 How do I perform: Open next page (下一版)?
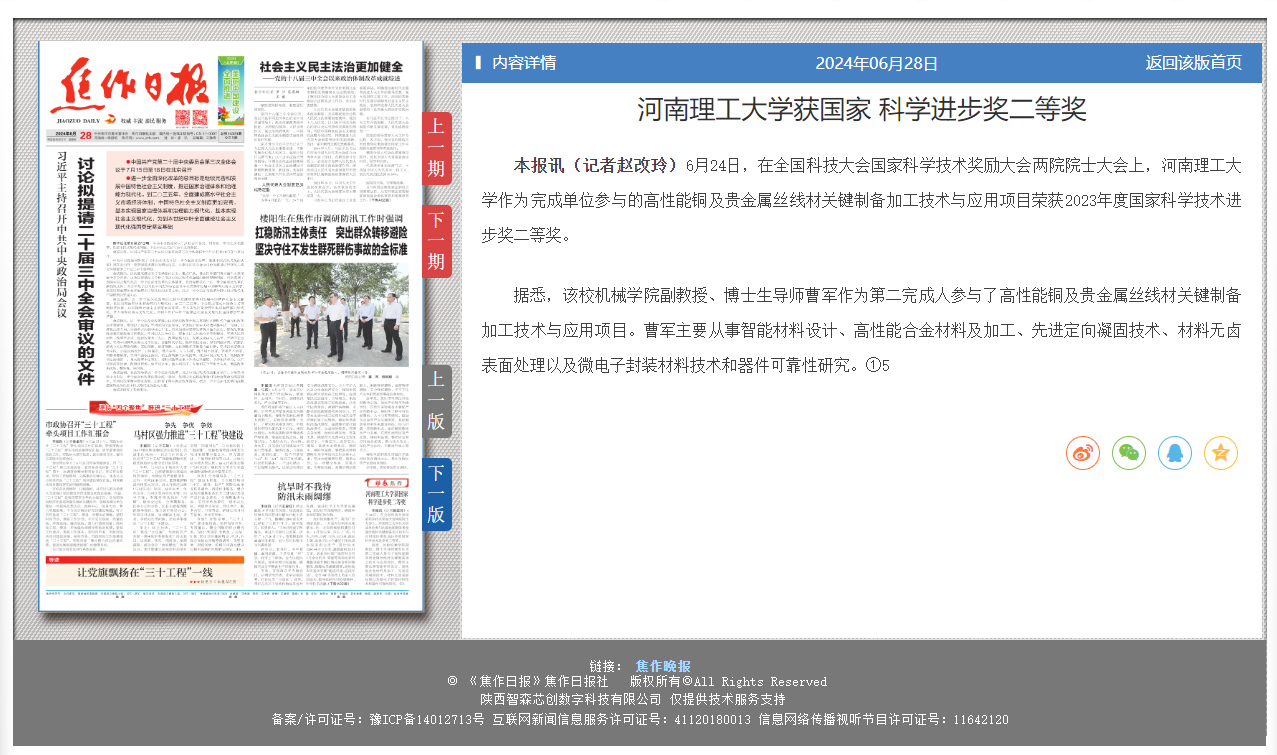click(437, 494)
